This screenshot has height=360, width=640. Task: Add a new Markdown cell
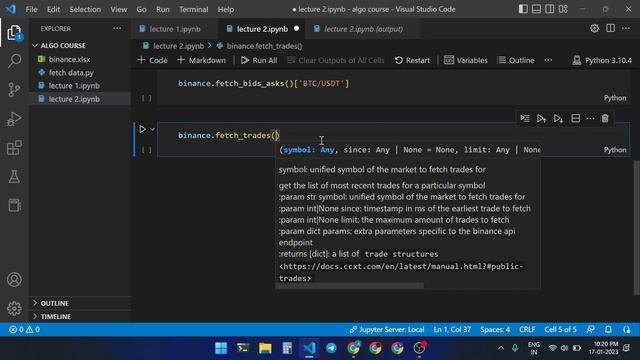(x=201, y=60)
